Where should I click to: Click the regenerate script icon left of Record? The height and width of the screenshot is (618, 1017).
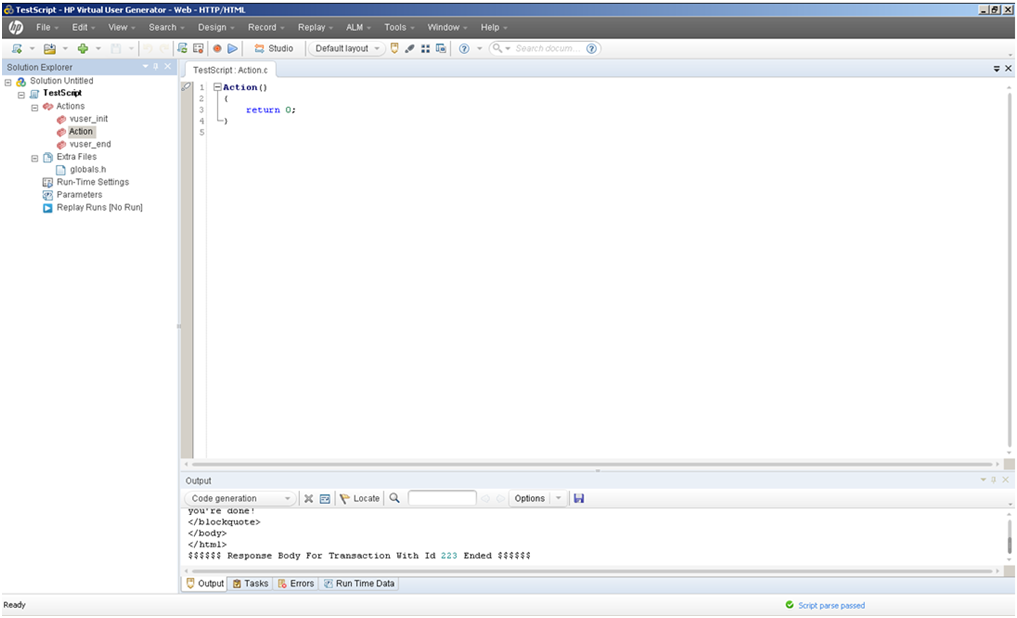(182, 49)
